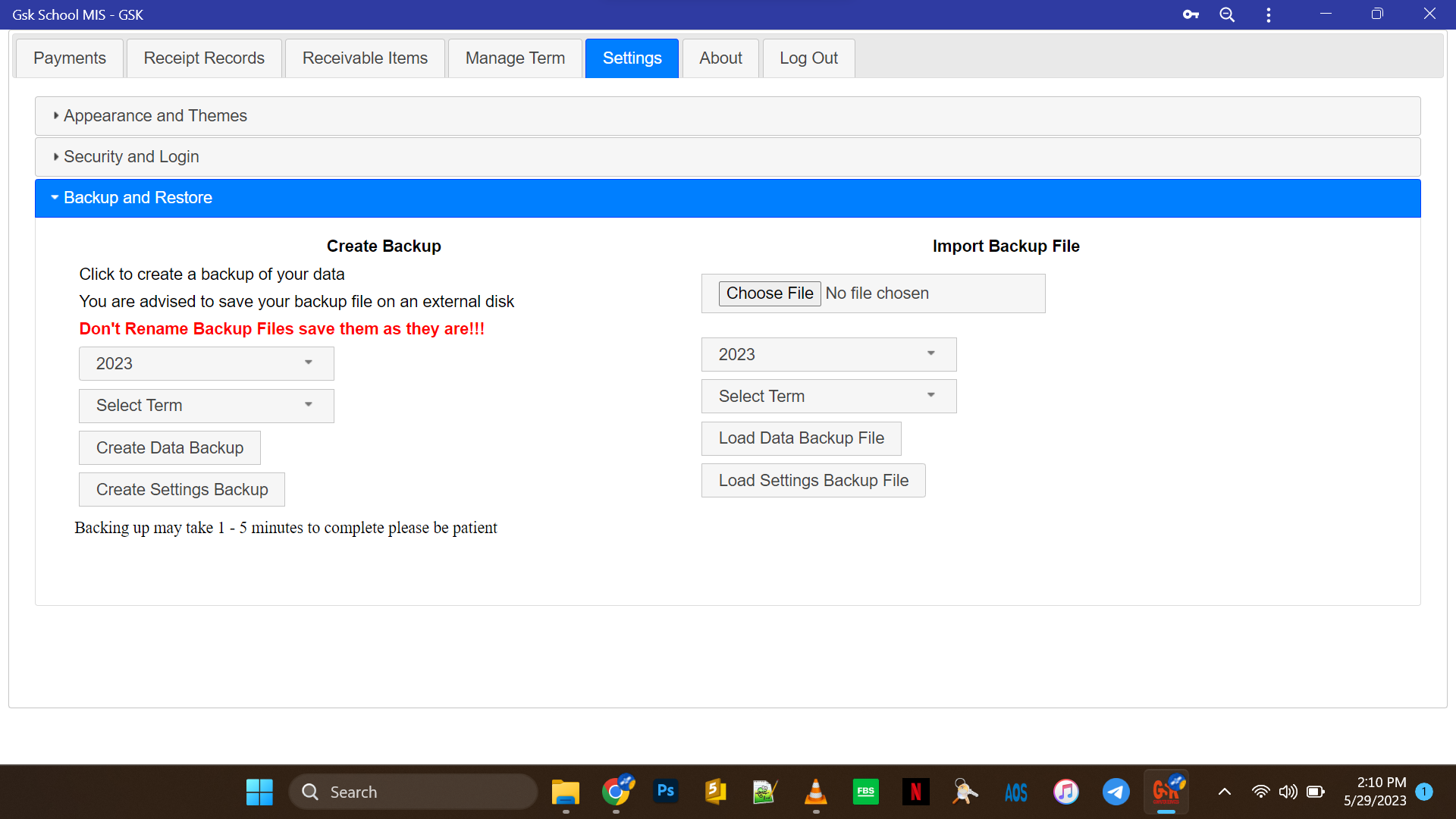
Task: Open the three-dot app menu
Action: pos(1268,14)
